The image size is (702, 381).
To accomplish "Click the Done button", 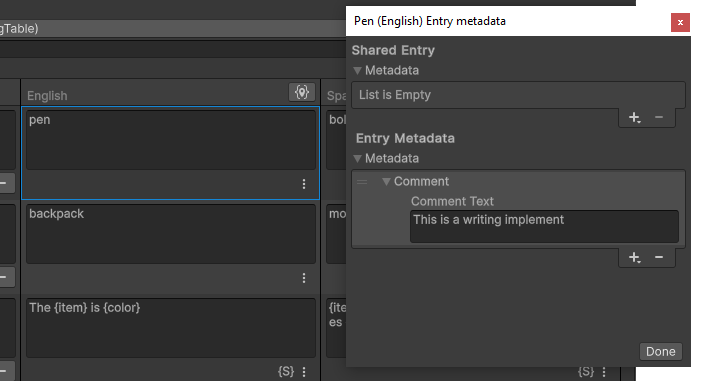I will point(660,351).
